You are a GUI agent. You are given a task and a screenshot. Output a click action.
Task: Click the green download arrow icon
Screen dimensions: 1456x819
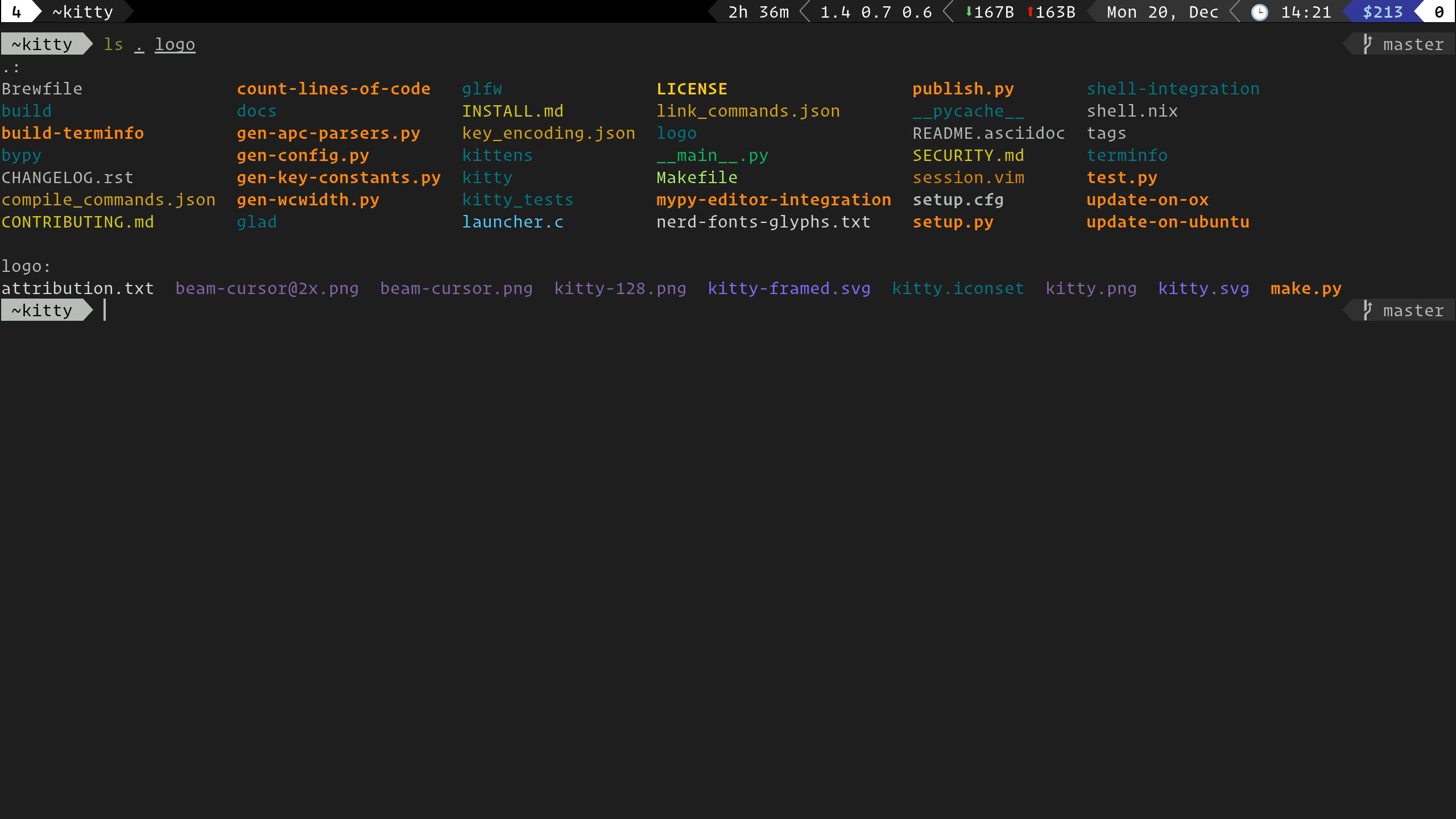pos(969,11)
